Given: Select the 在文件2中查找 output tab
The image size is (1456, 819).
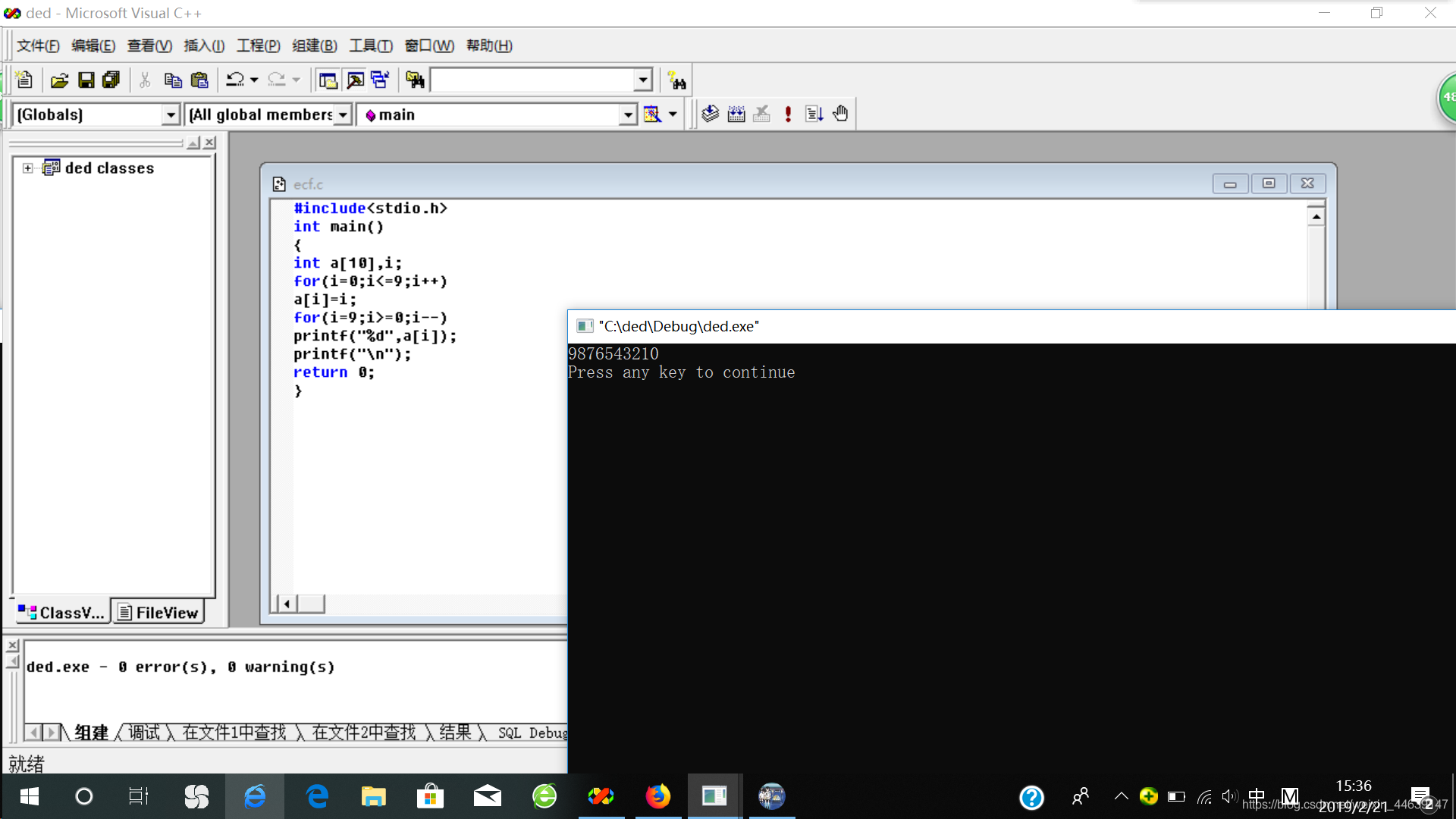Looking at the screenshot, I should 364,733.
